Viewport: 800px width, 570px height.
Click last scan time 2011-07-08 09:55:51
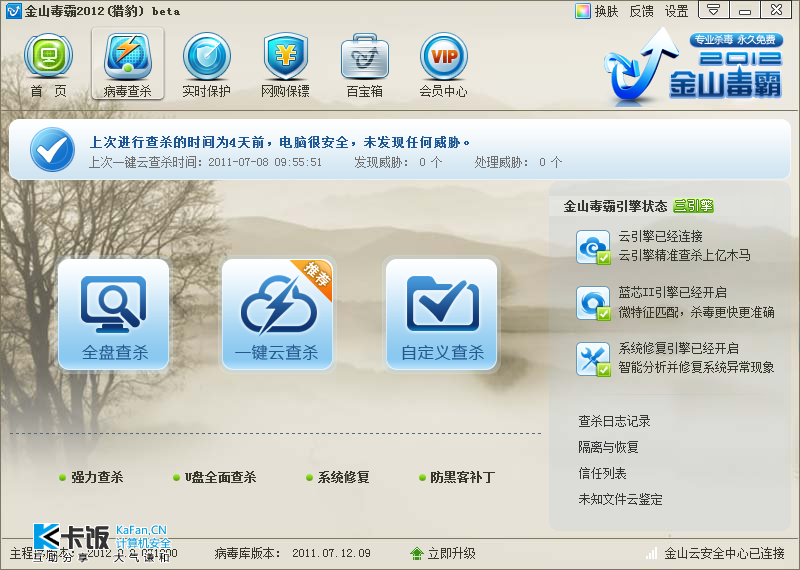(x=265, y=162)
